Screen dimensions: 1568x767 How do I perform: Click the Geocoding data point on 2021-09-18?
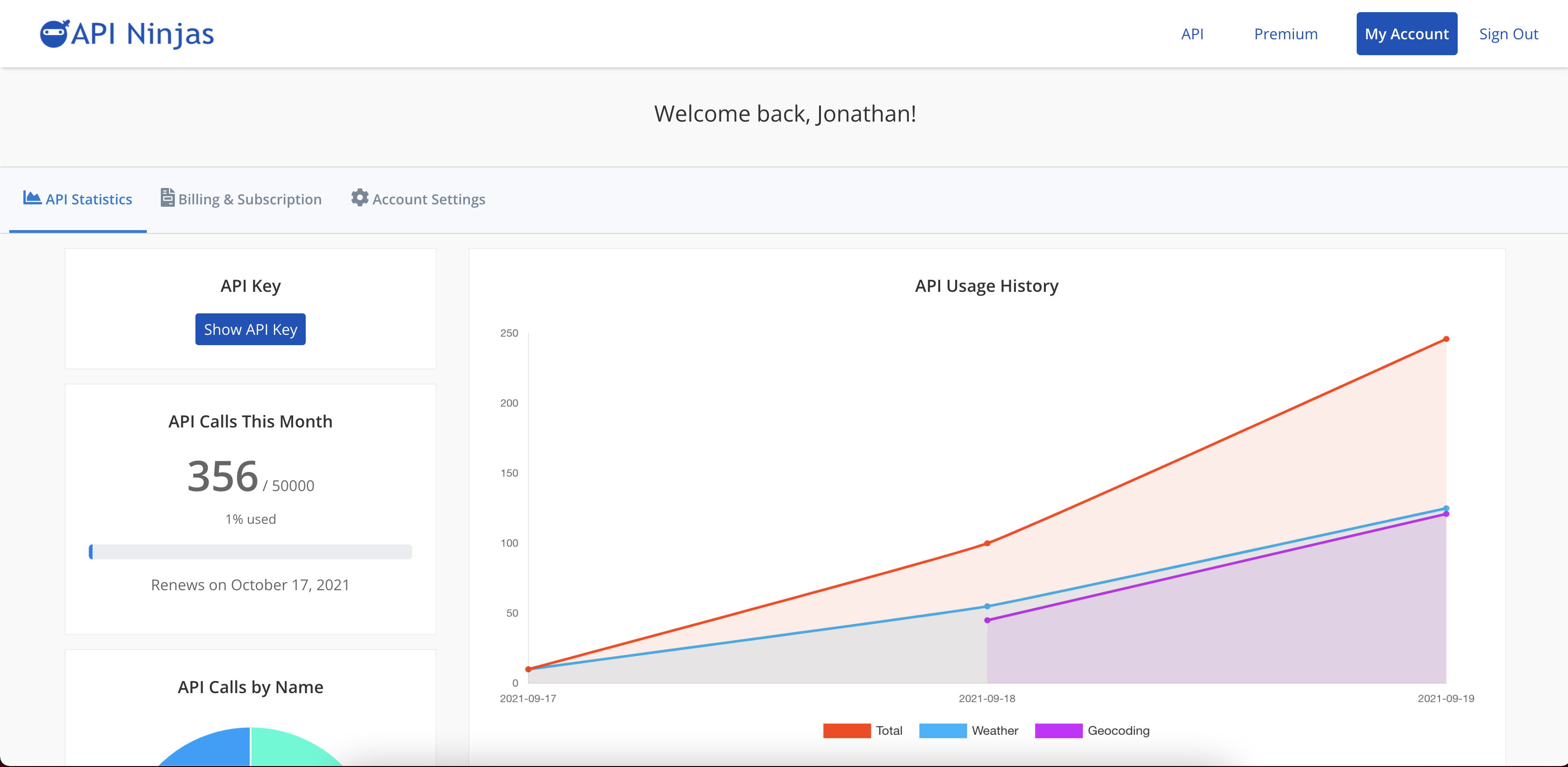(x=987, y=620)
